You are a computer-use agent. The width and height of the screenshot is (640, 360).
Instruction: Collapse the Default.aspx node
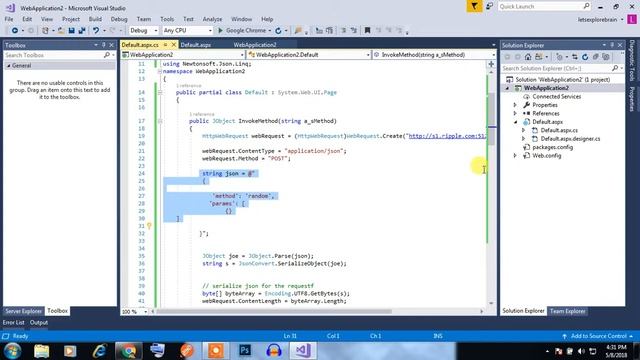tap(515, 122)
